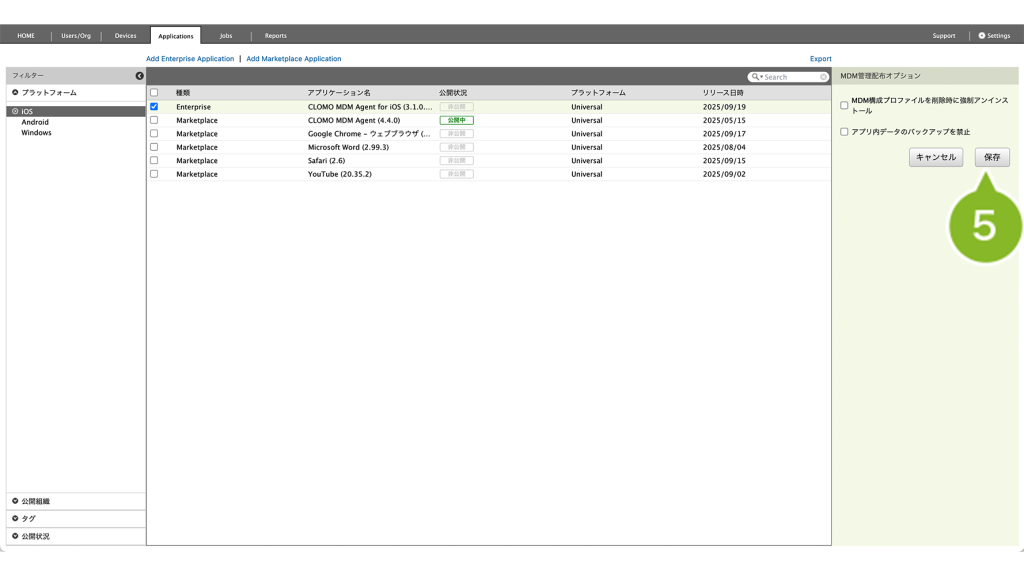Select the iOS platform filter
This screenshot has width=1024, height=576.
(x=27, y=111)
